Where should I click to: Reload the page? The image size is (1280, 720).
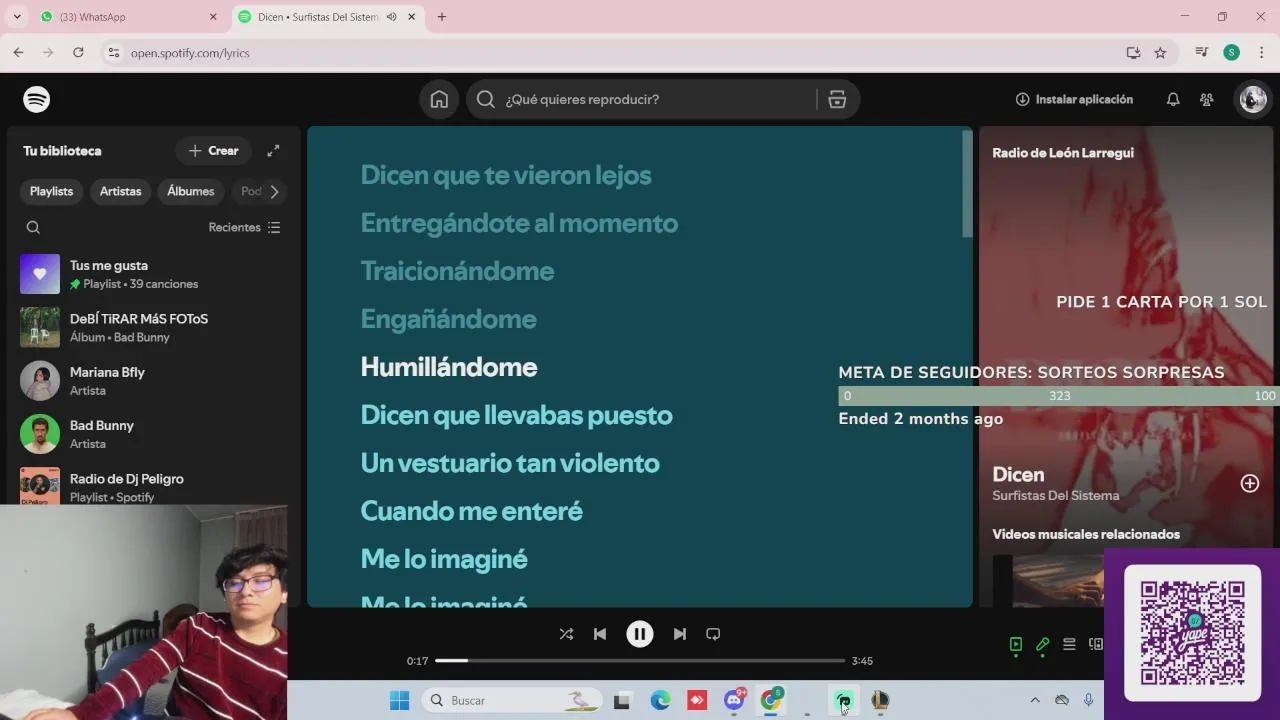point(78,53)
